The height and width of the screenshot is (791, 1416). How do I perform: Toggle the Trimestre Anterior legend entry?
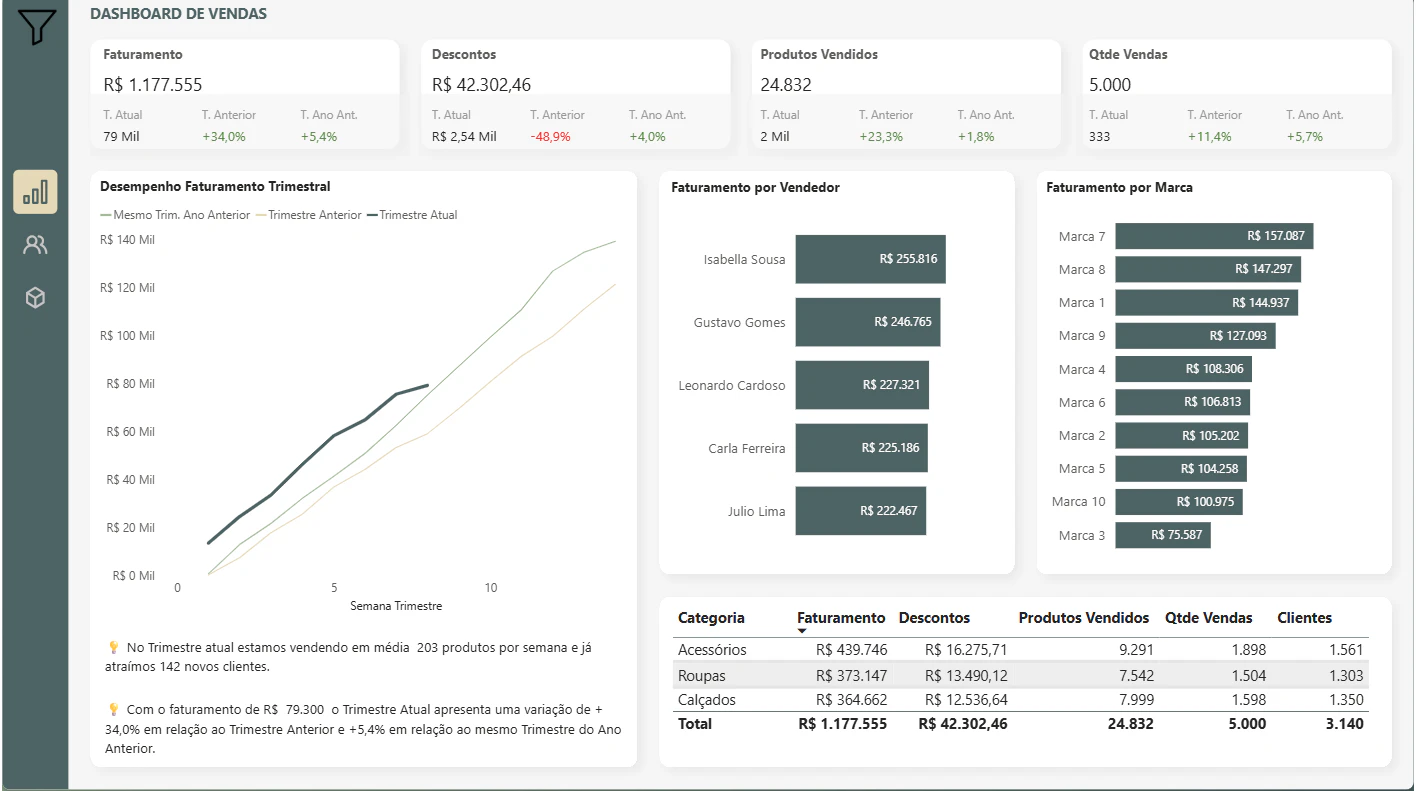[x=309, y=215]
